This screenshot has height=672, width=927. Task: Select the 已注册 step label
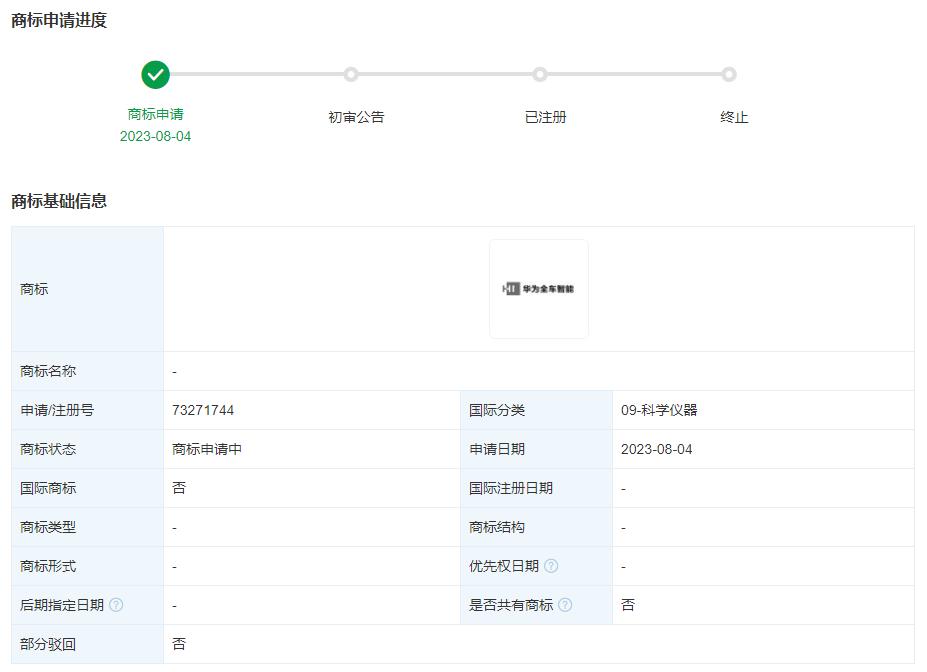tap(545, 117)
